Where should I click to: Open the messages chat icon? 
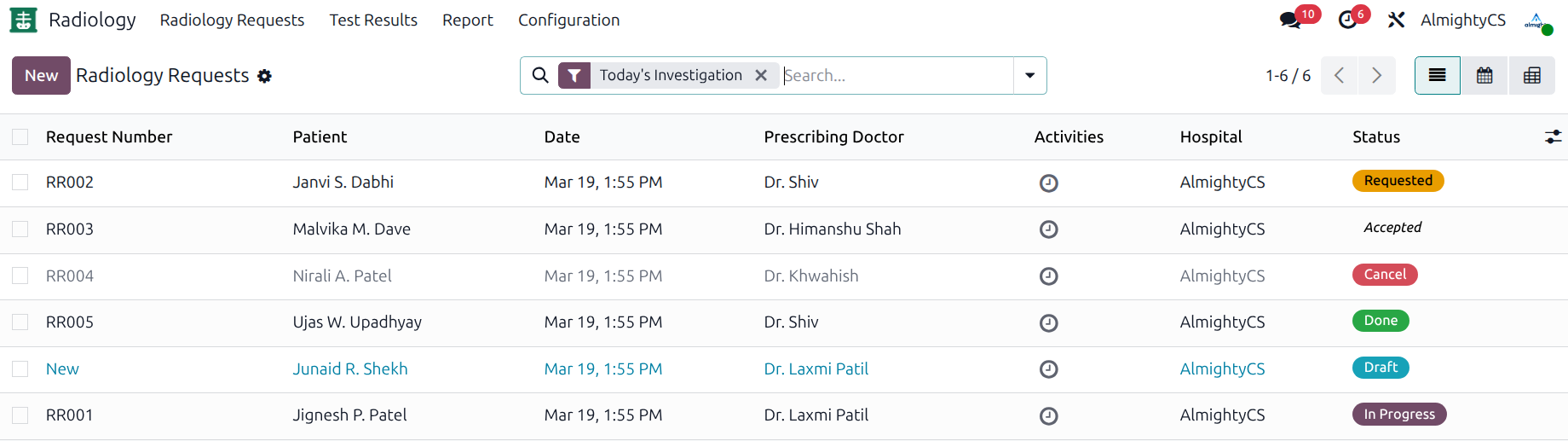tap(1290, 20)
